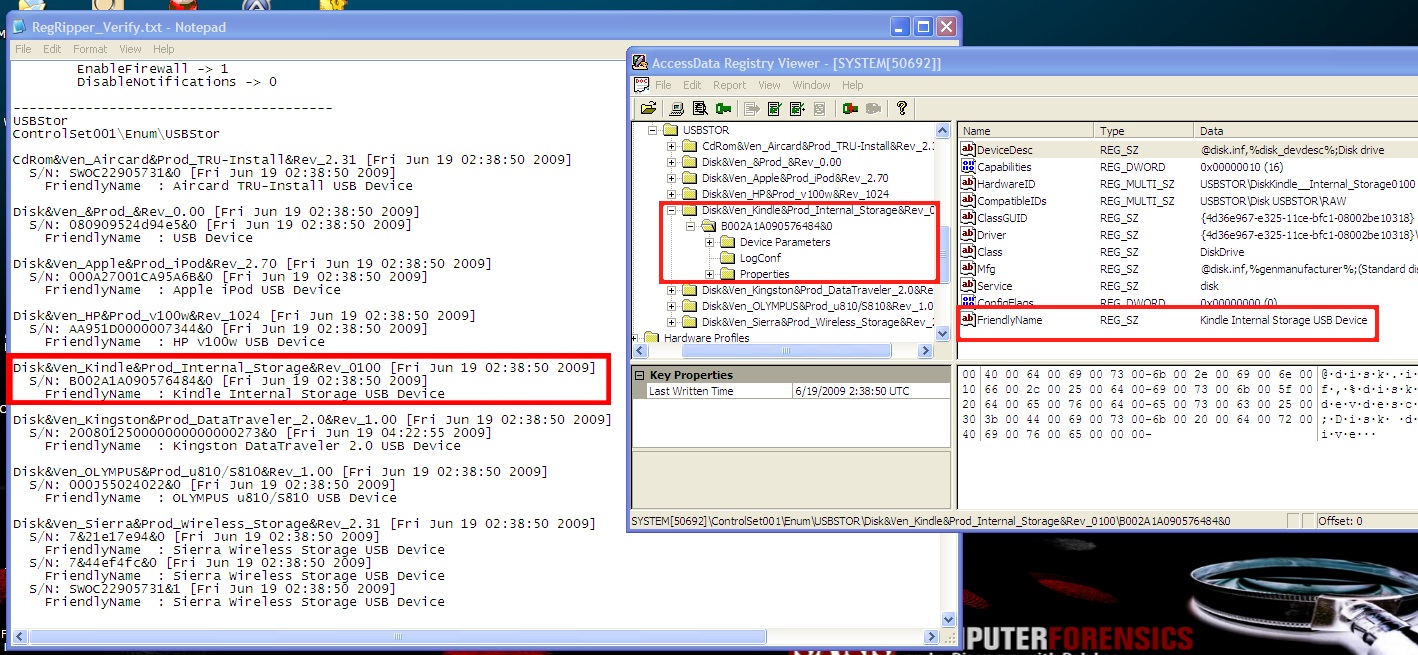The image size is (1418, 655).
Task: Expand the Properties tree node
Action: 710,274
